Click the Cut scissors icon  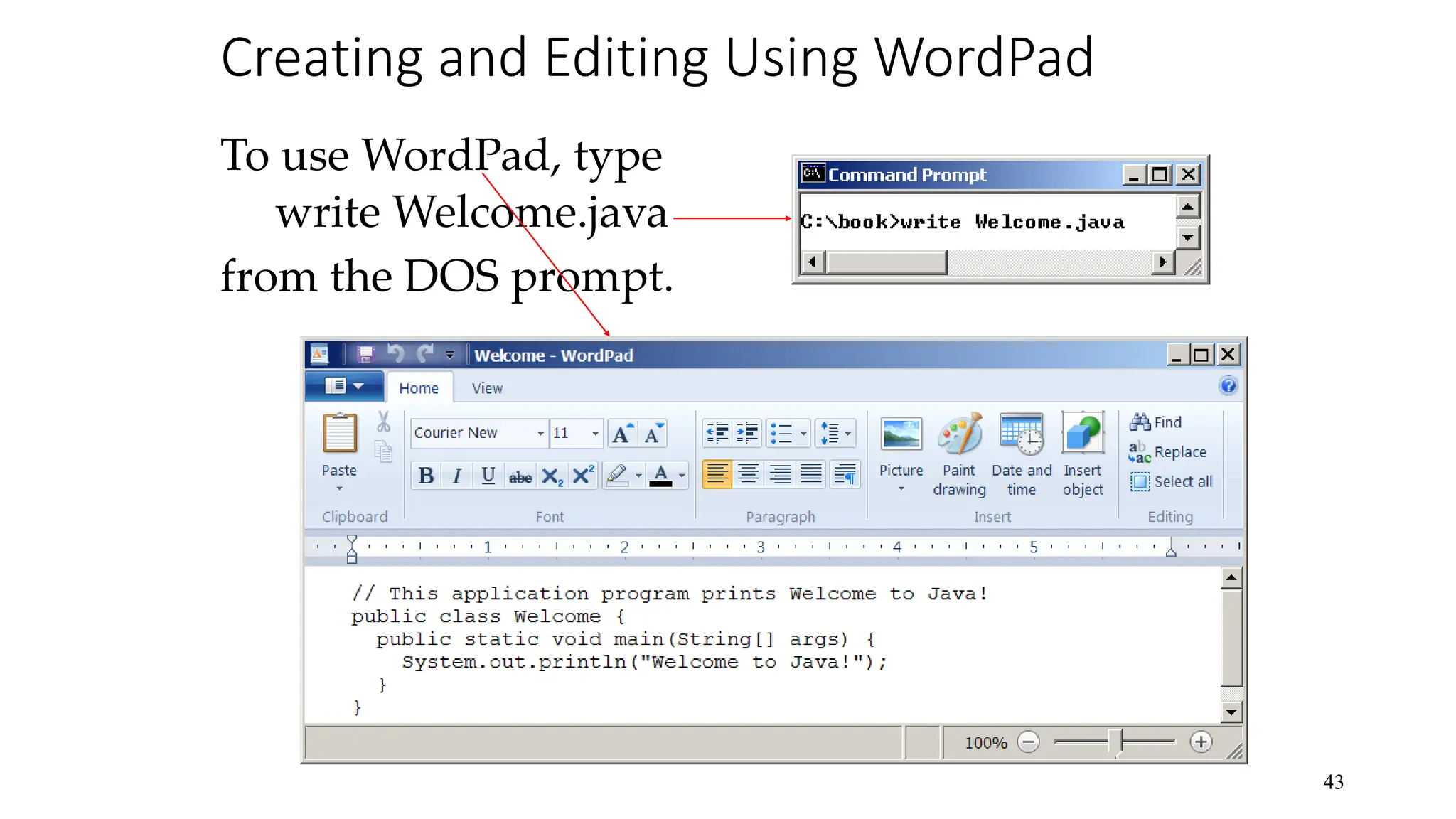384,422
